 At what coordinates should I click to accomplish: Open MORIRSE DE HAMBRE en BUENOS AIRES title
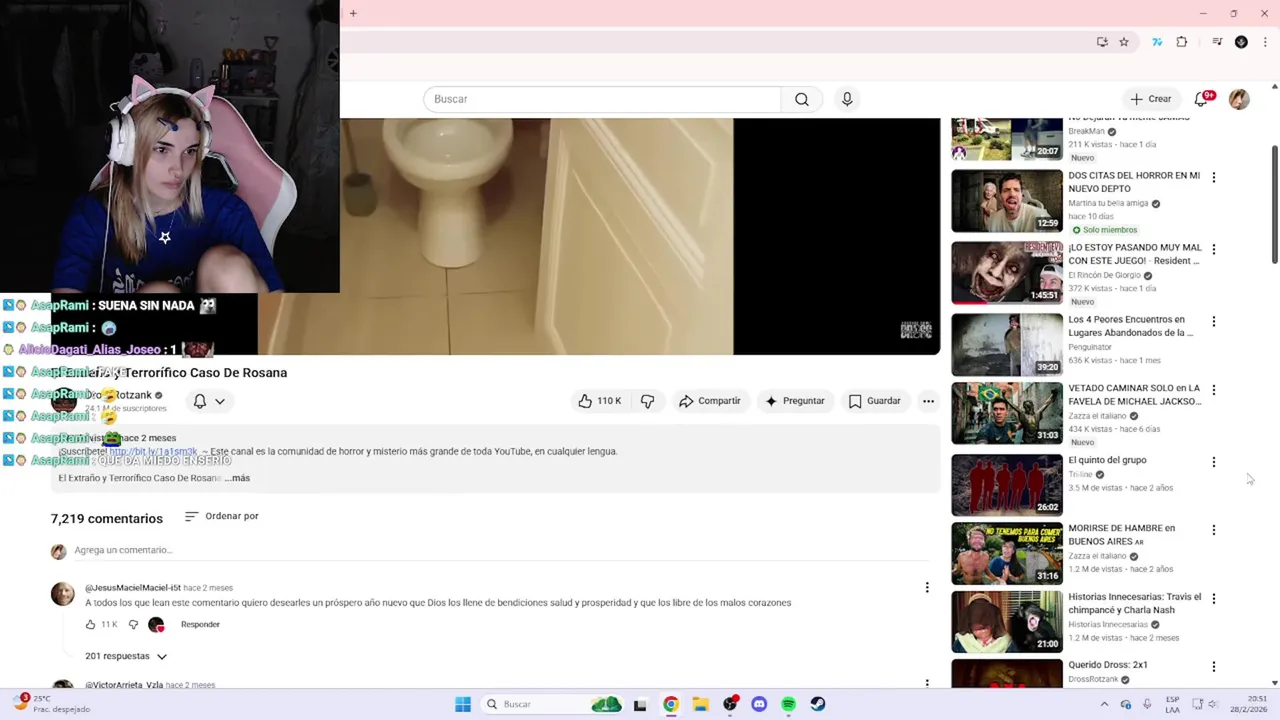click(1121, 535)
